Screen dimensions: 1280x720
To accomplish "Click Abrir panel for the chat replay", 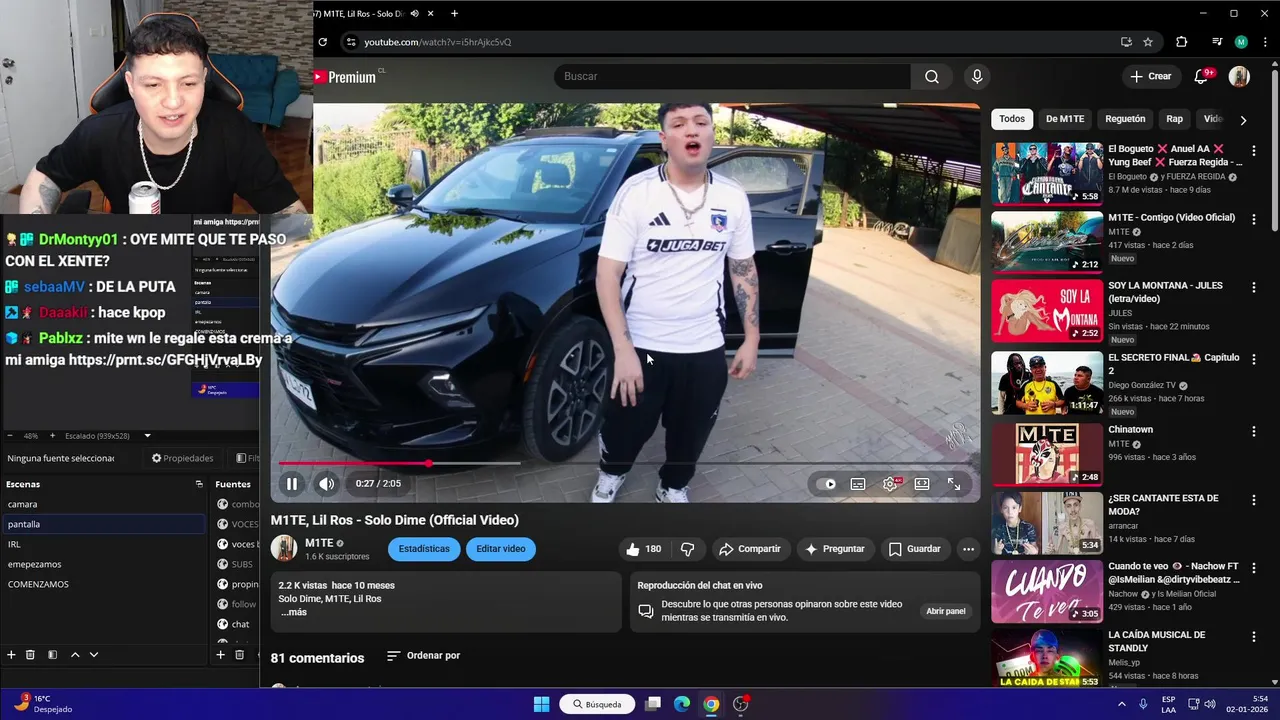I will click(945, 611).
